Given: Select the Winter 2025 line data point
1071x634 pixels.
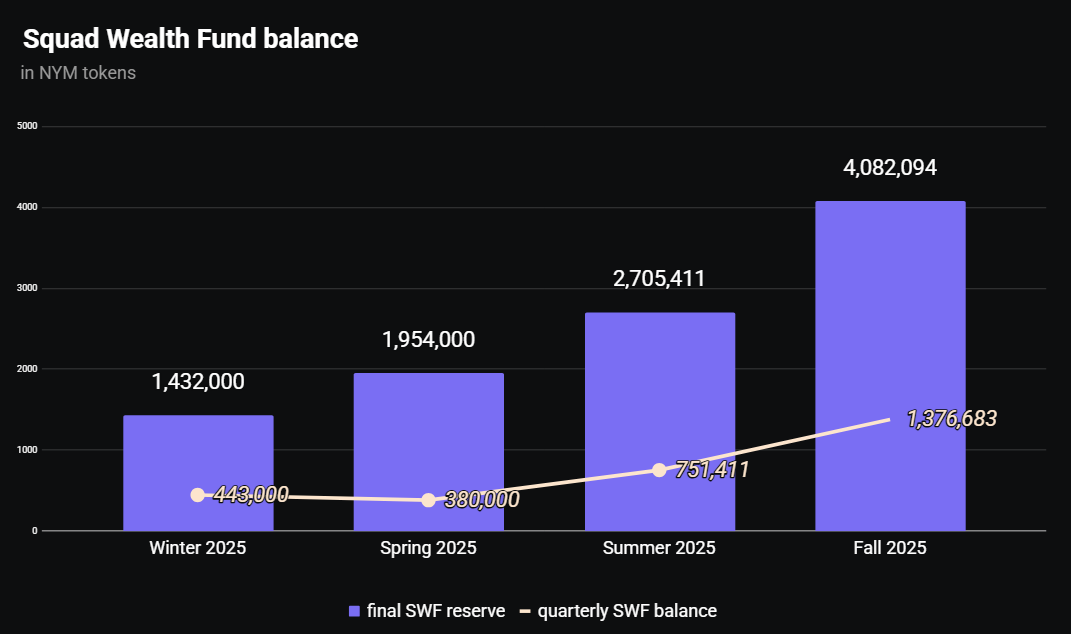Looking at the screenshot, I should click(x=198, y=495).
